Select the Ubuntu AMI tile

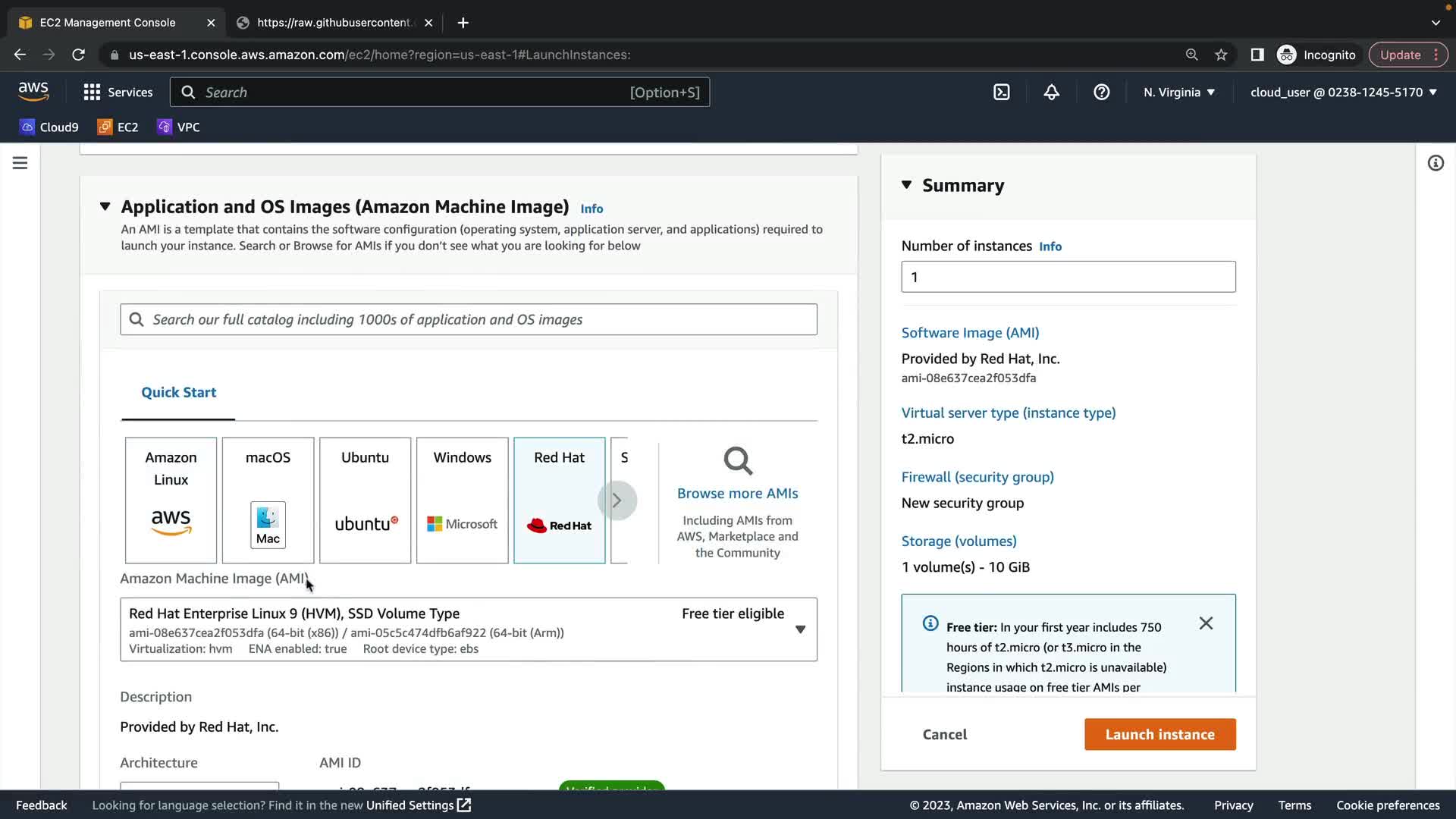pos(365,500)
